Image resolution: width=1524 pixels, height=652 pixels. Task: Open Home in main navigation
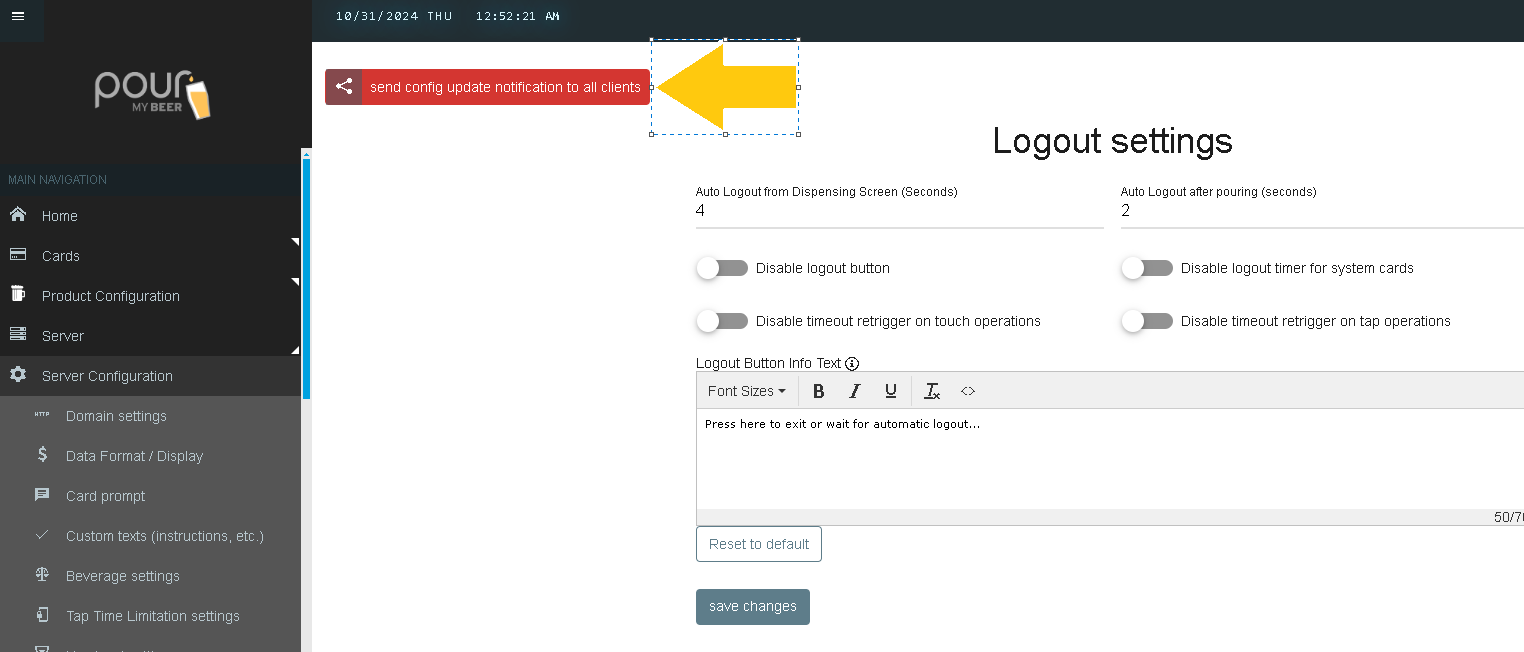[150, 216]
